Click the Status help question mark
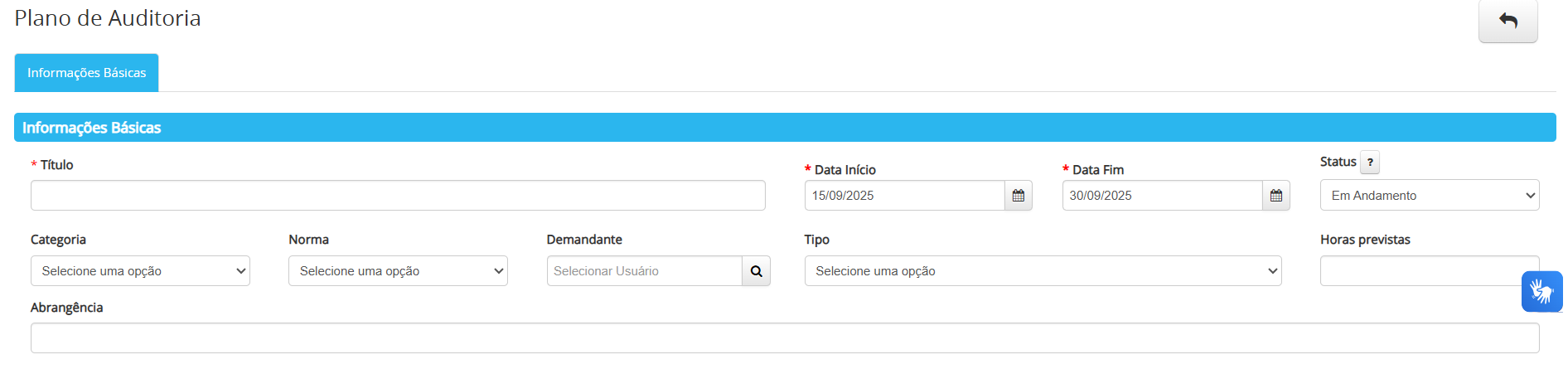The width and height of the screenshot is (1568, 374). coord(1370,163)
